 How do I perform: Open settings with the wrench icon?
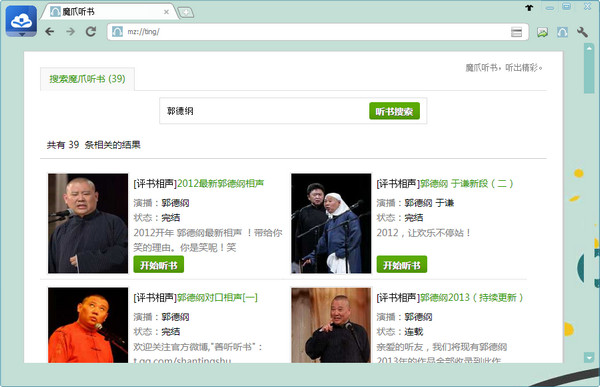tap(582, 32)
